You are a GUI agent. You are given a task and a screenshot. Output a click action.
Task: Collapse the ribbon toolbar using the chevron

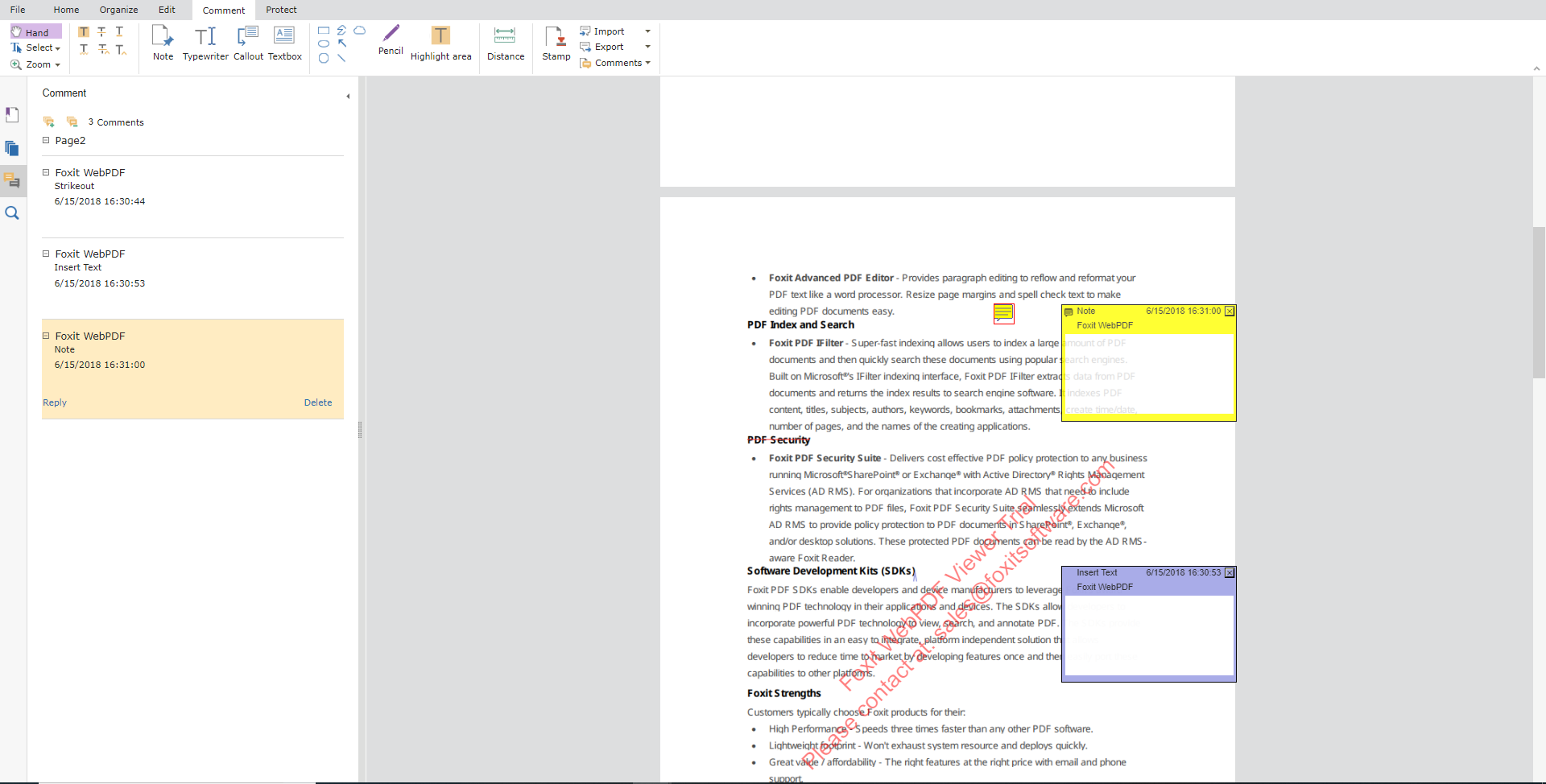(x=1536, y=69)
